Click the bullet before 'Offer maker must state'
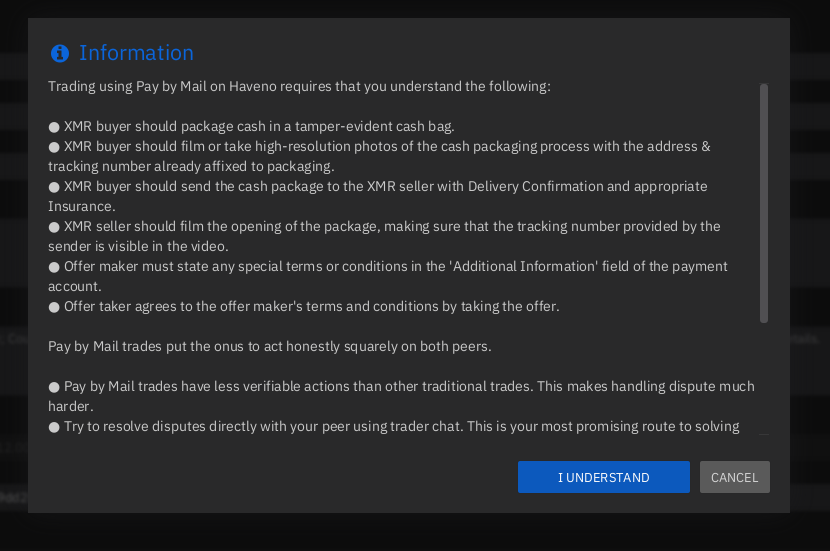 [x=54, y=267]
